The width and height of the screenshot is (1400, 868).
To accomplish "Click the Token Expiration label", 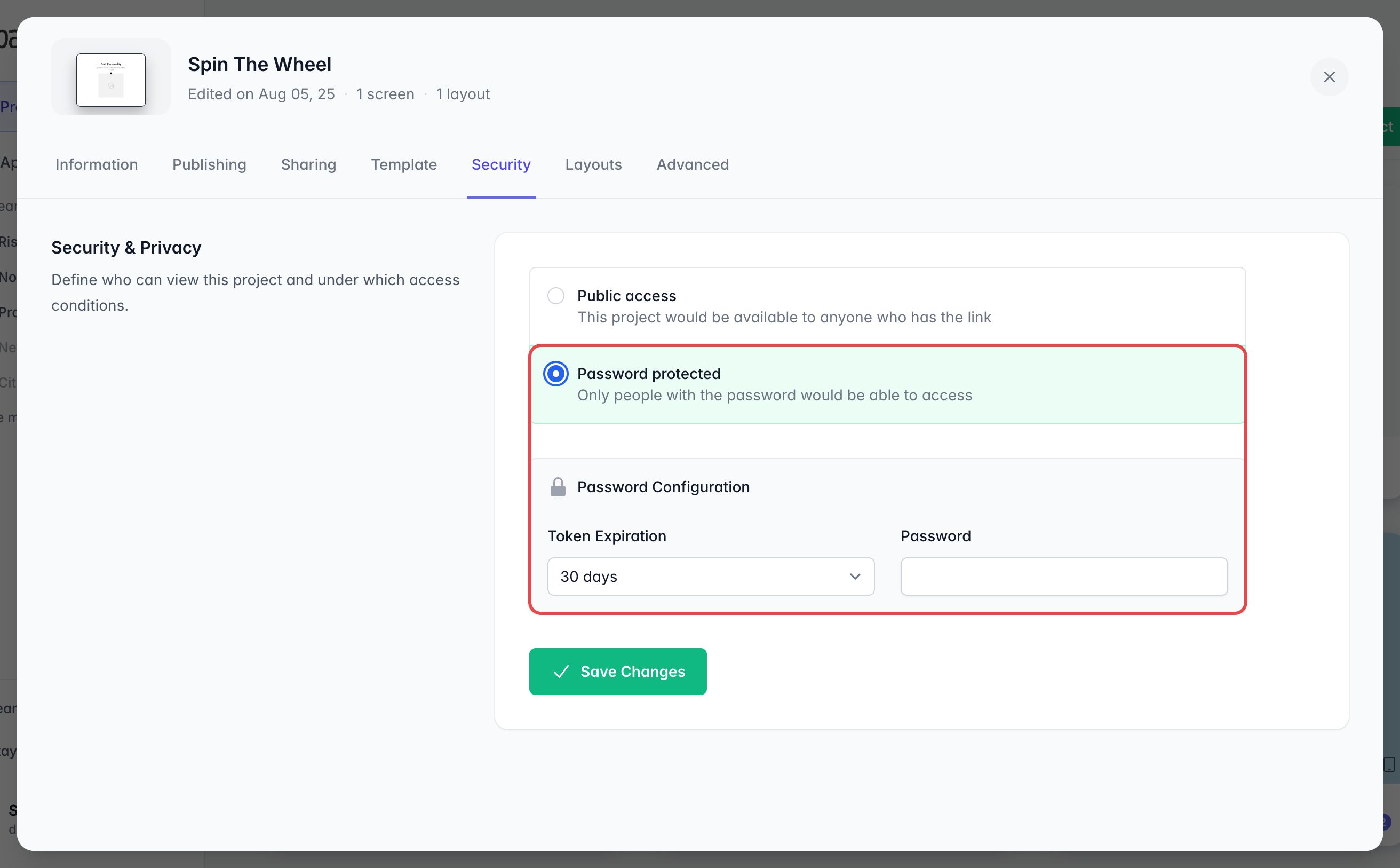I will point(607,536).
